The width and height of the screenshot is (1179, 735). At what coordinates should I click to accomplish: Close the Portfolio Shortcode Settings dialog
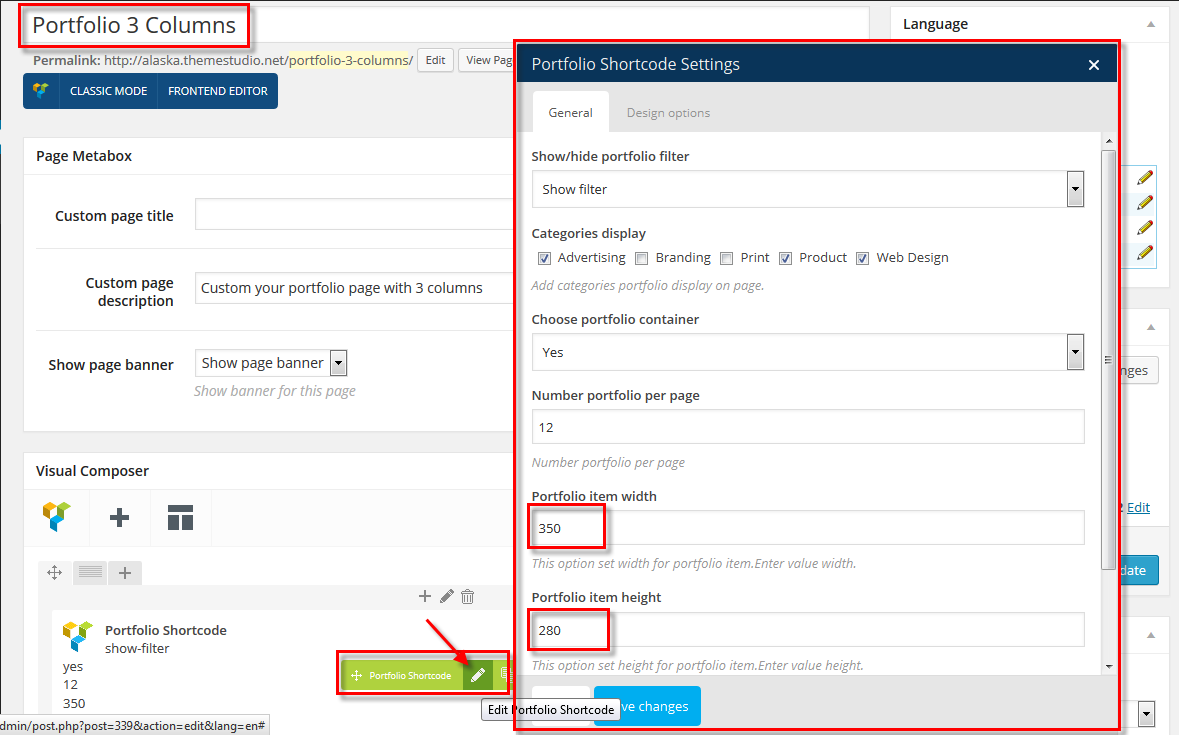click(1094, 65)
